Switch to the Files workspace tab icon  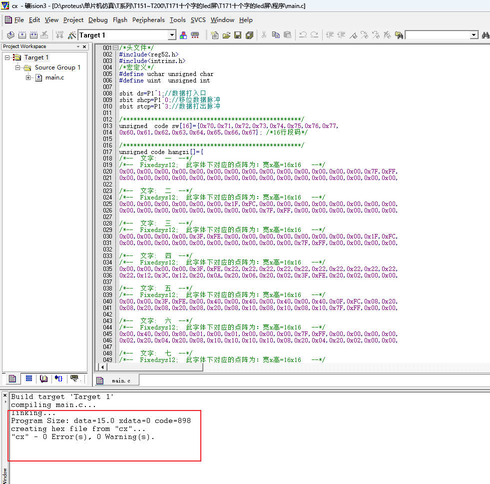12,379
